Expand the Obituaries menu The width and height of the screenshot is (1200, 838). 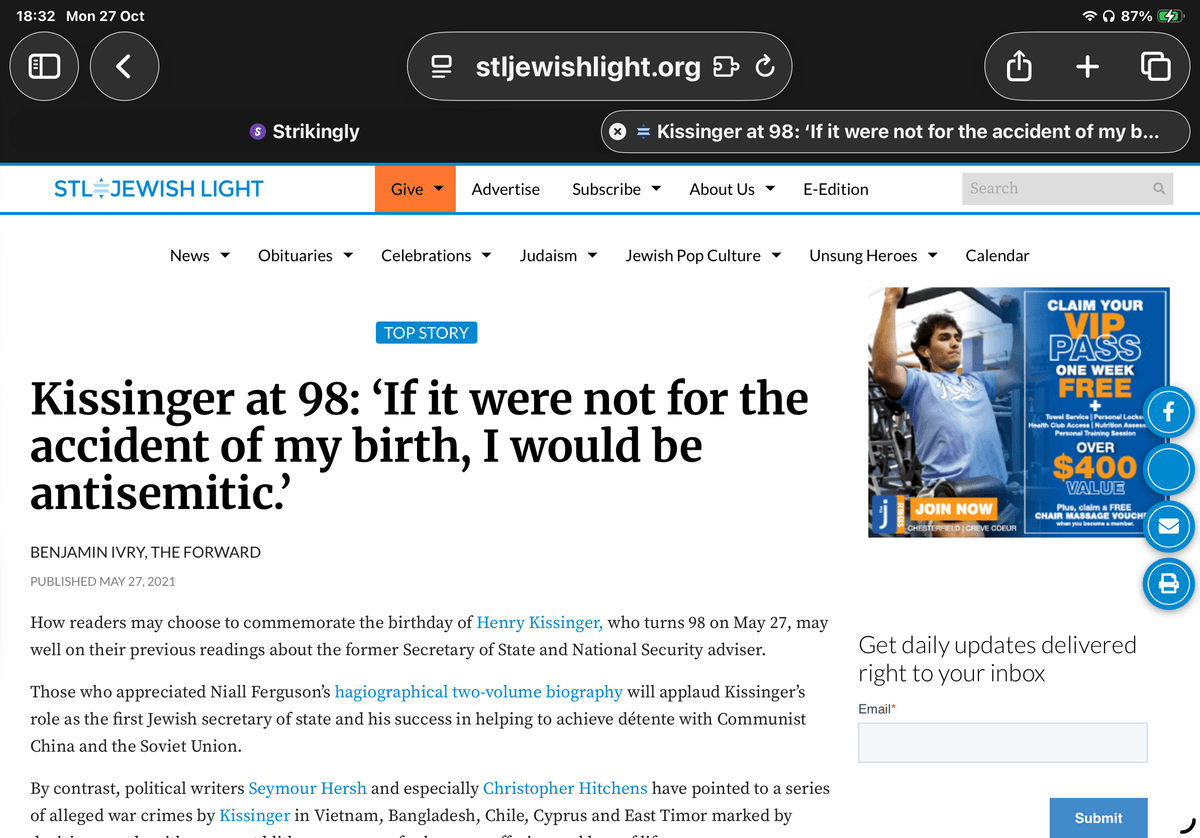(305, 255)
